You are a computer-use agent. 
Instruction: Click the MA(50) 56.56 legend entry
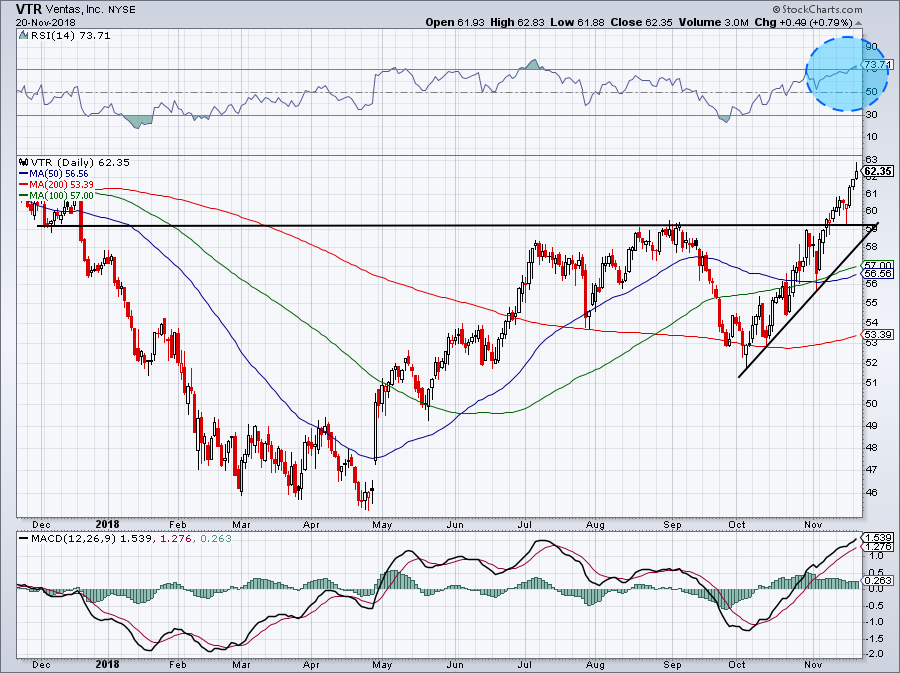click(53, 173)
